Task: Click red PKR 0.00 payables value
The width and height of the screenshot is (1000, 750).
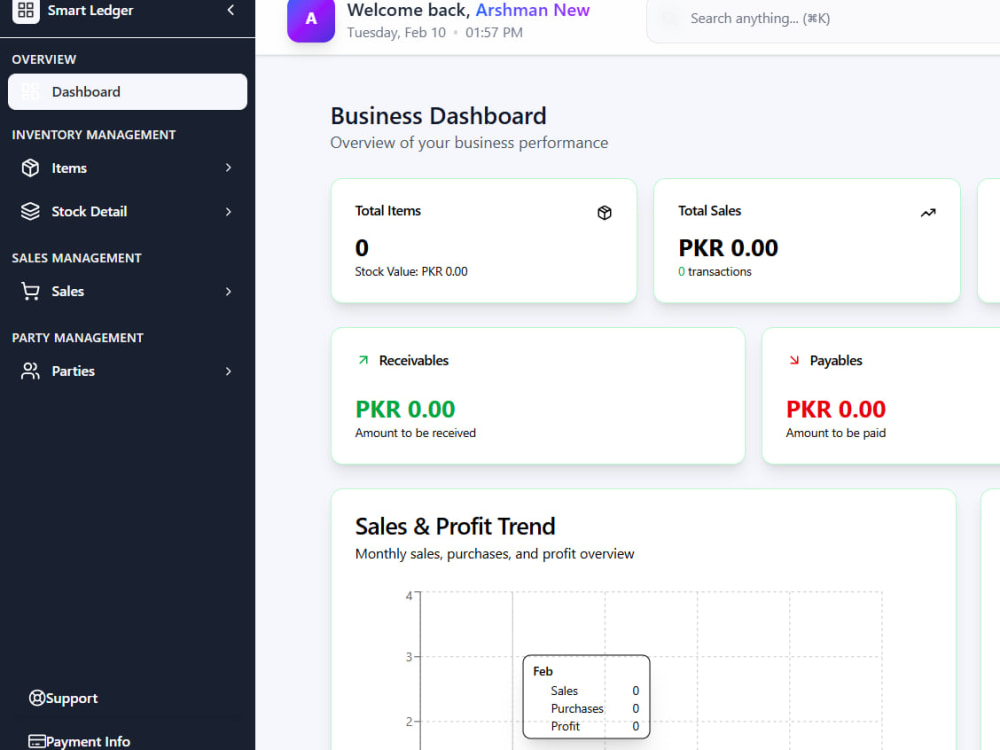Action: click(835, 409)
